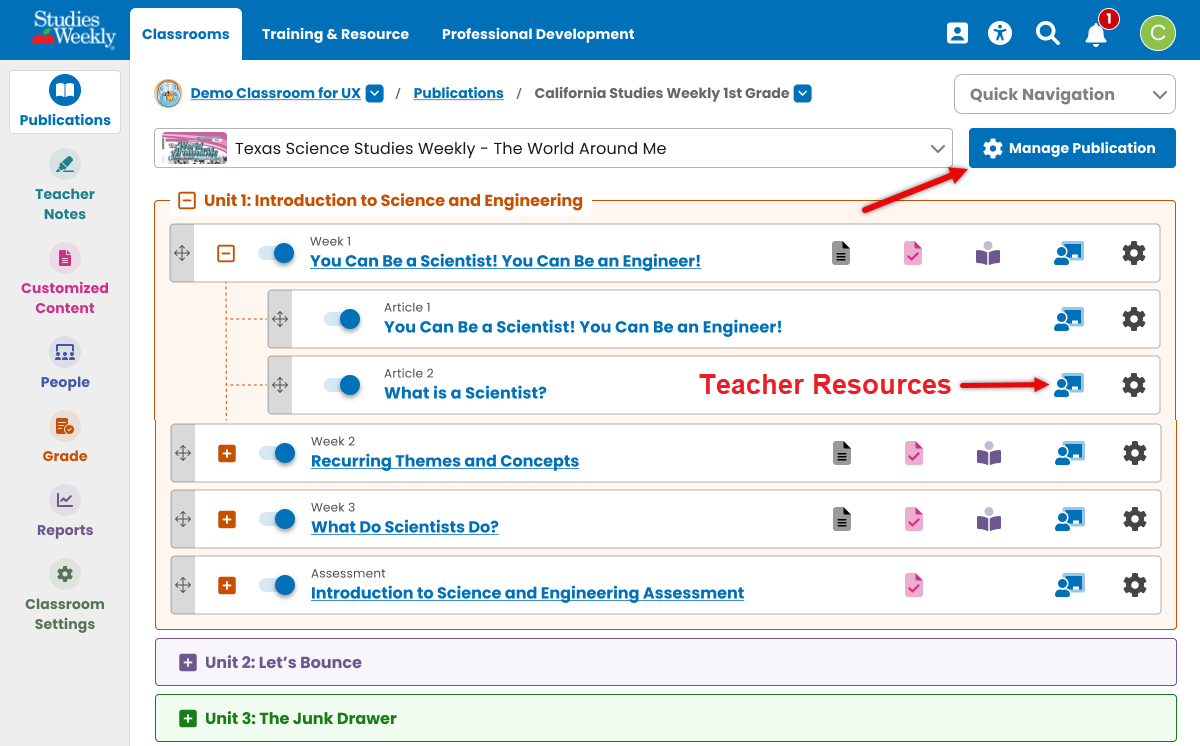Toggle the Assessment row switch
The height and width of the screenshot is (746, 1200).
tap(277, 585)
